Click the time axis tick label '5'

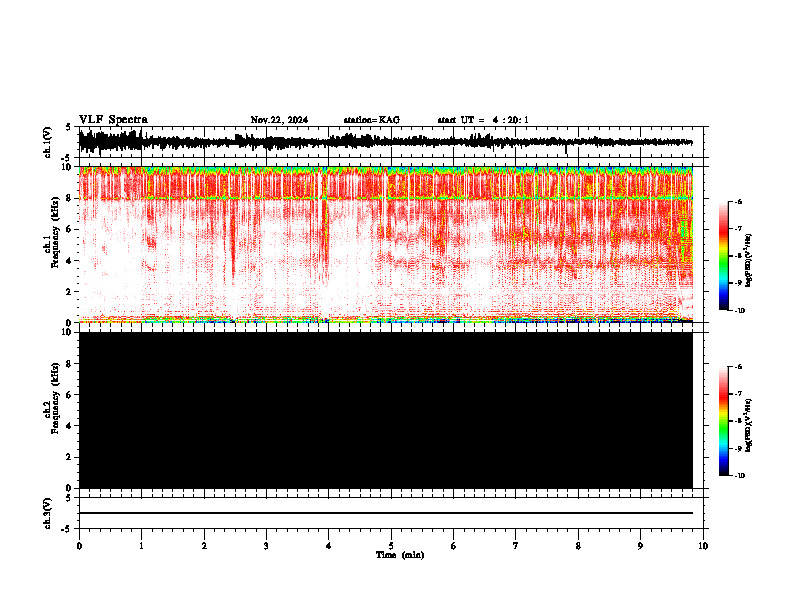(x=391, y=546)
